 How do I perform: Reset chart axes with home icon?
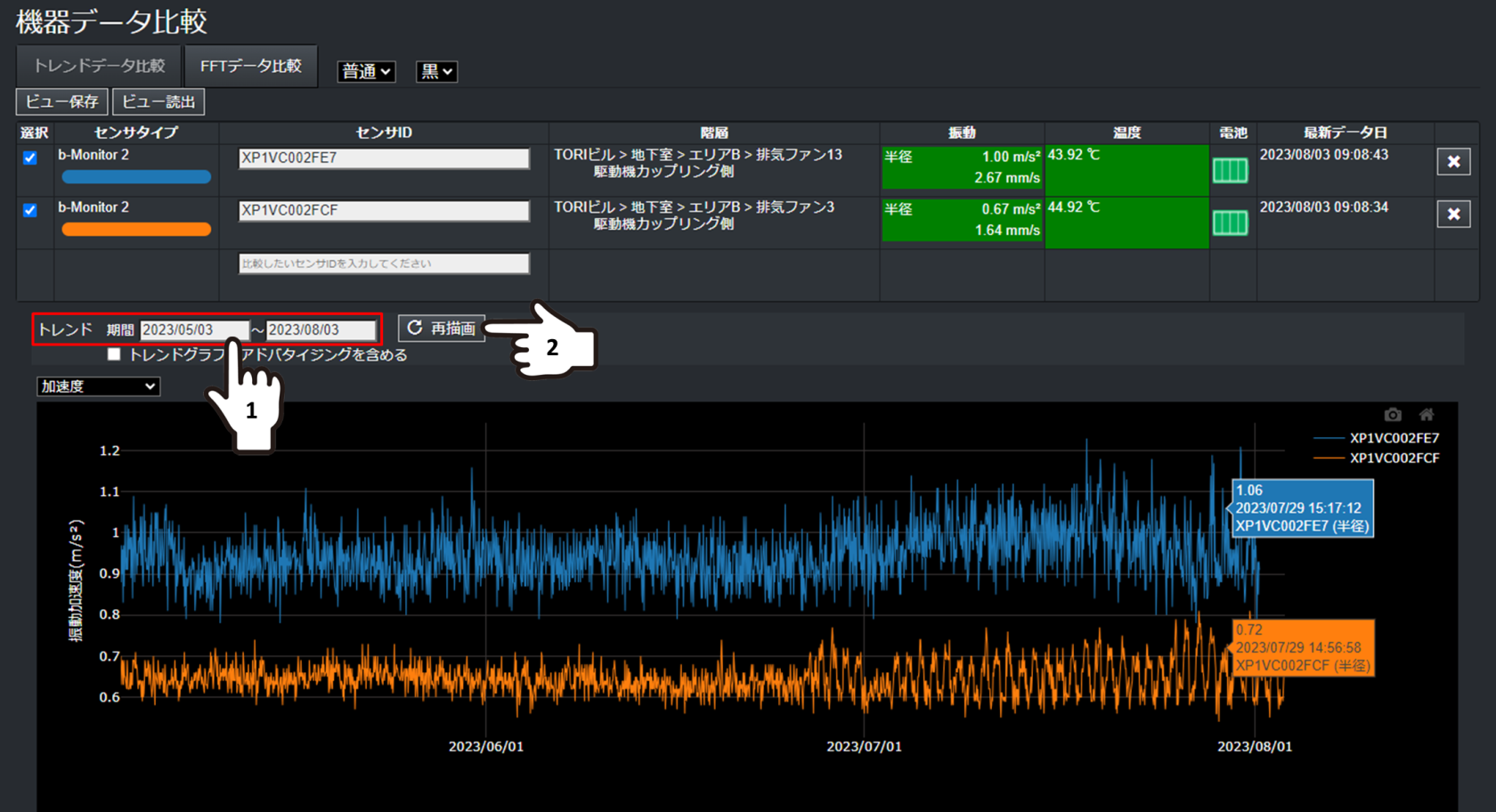coord(1427,415)
